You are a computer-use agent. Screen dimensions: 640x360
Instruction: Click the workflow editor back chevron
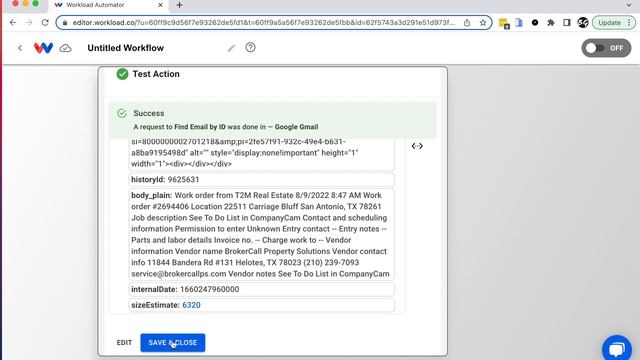[20, 48]
